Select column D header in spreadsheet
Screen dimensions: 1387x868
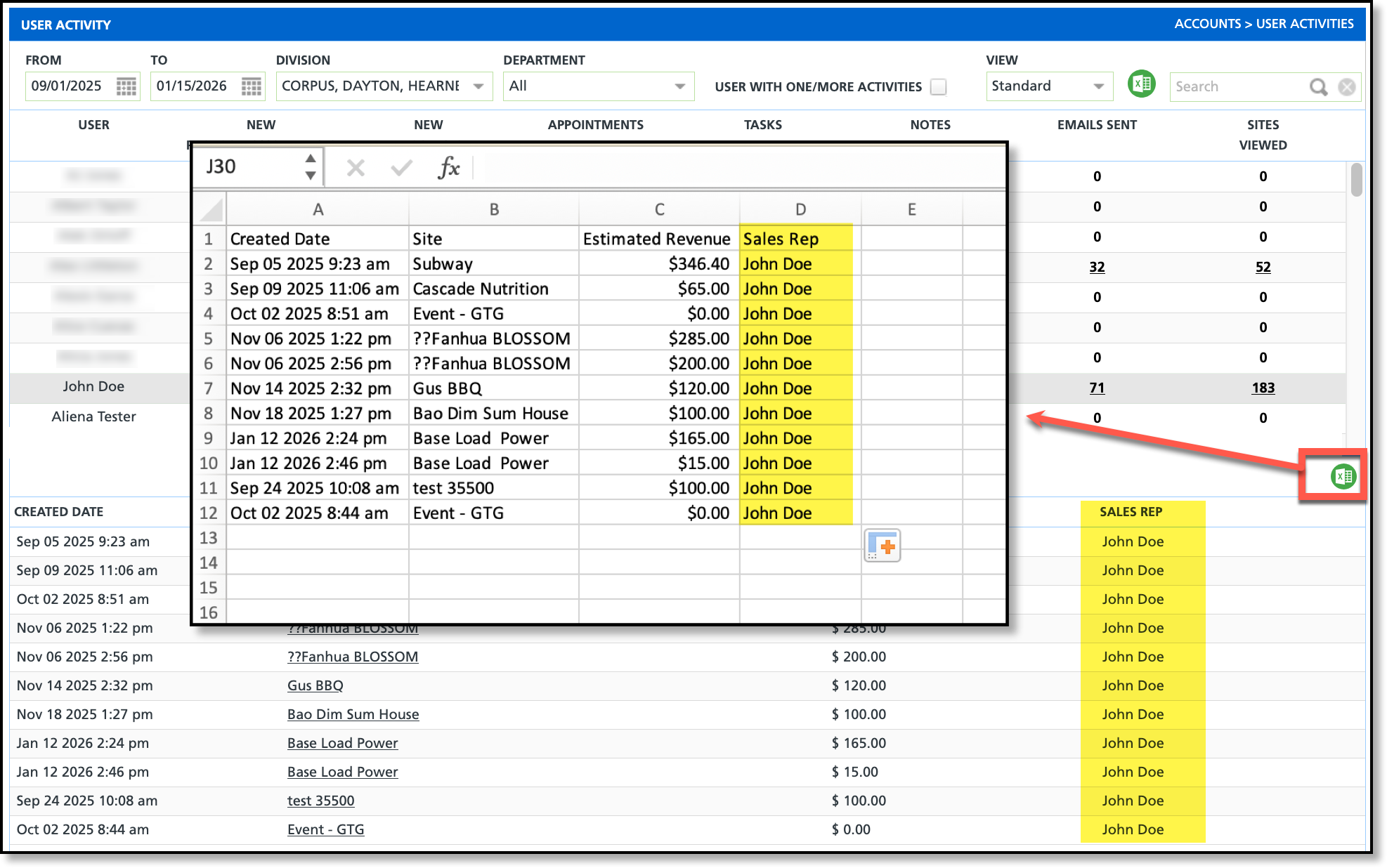point(800,209)
